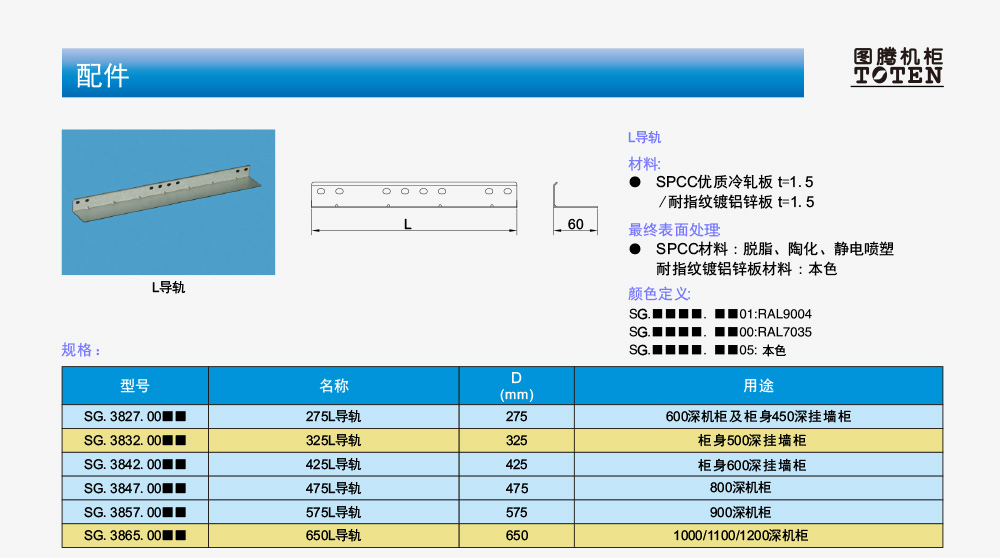Click the 配件 header title
The width and height of the screenshot is (1000, 558).
point(103,75)
